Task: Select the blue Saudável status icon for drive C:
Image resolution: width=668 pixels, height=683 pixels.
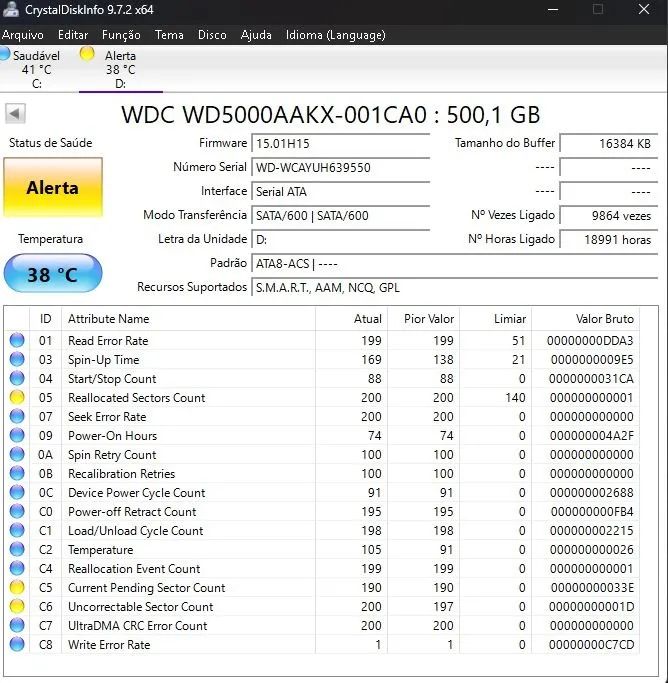Action: [4, 54]
